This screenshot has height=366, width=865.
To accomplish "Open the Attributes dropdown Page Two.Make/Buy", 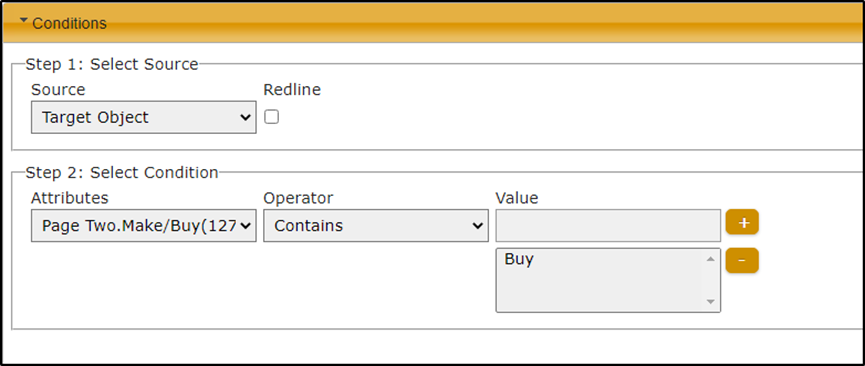I will click(x=143, y=225).
